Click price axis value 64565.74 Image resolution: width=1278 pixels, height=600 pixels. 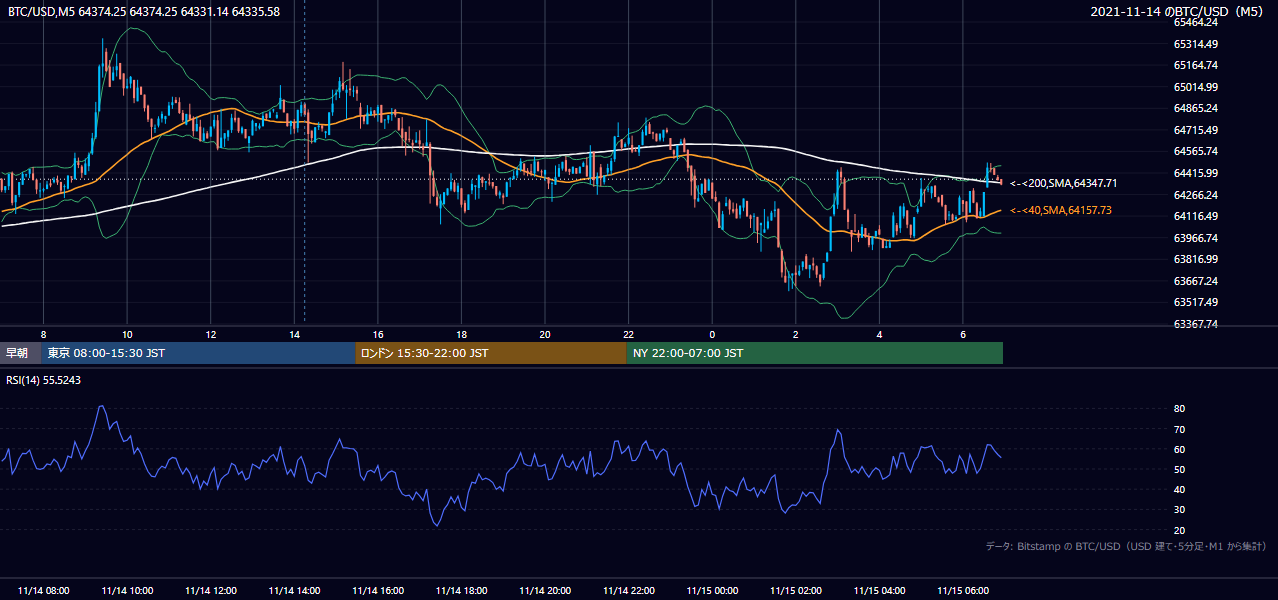(1195, 151)
